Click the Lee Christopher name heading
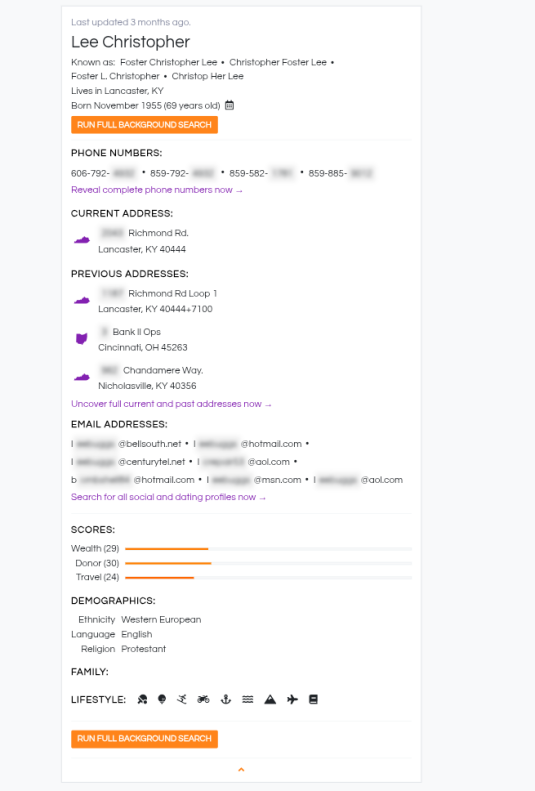535x791 pixels. [131, 42]
